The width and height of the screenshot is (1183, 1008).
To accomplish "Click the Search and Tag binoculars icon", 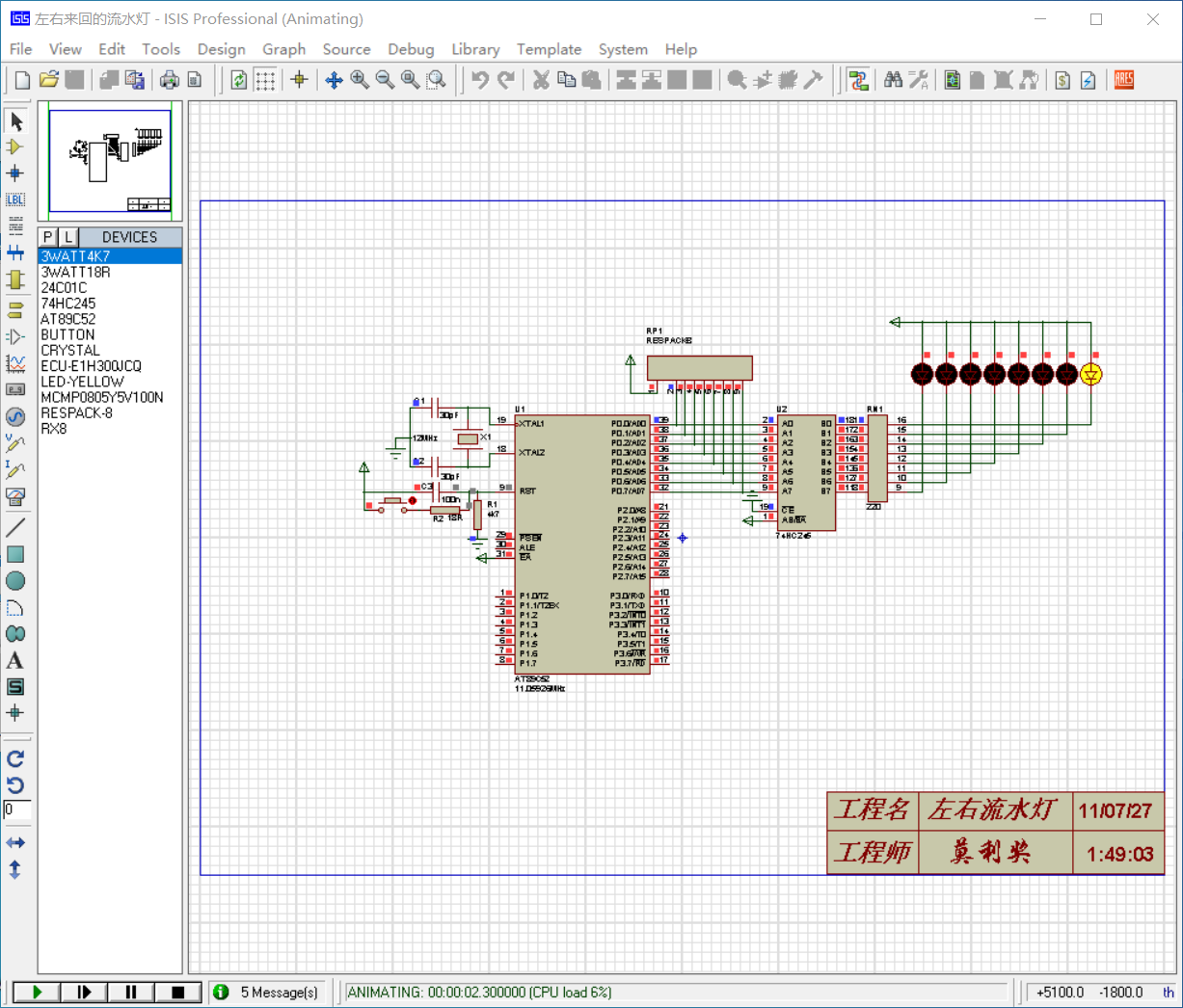I will (x=893, y=80).
